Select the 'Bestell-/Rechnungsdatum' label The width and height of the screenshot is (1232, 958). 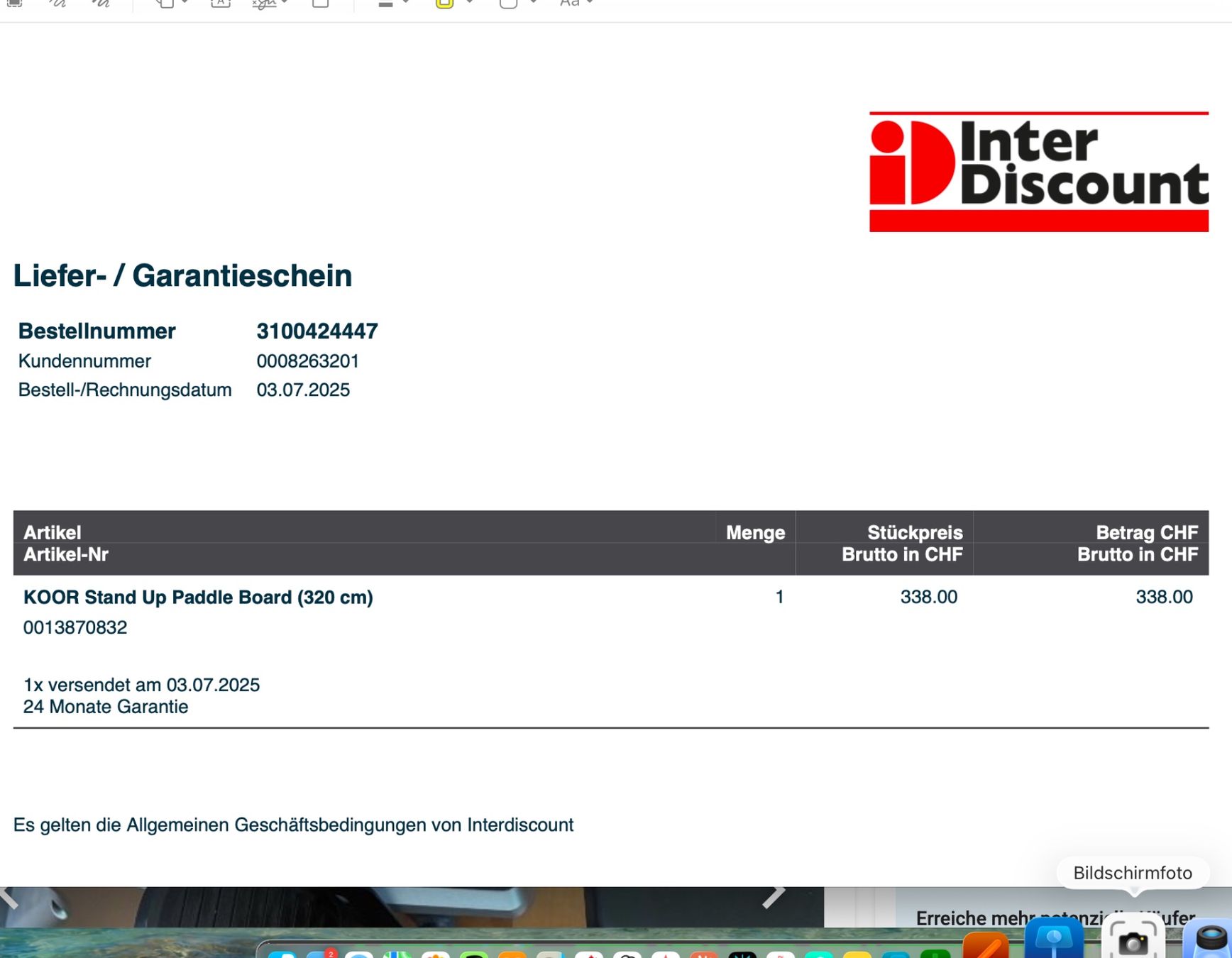(x=125, y=390)
